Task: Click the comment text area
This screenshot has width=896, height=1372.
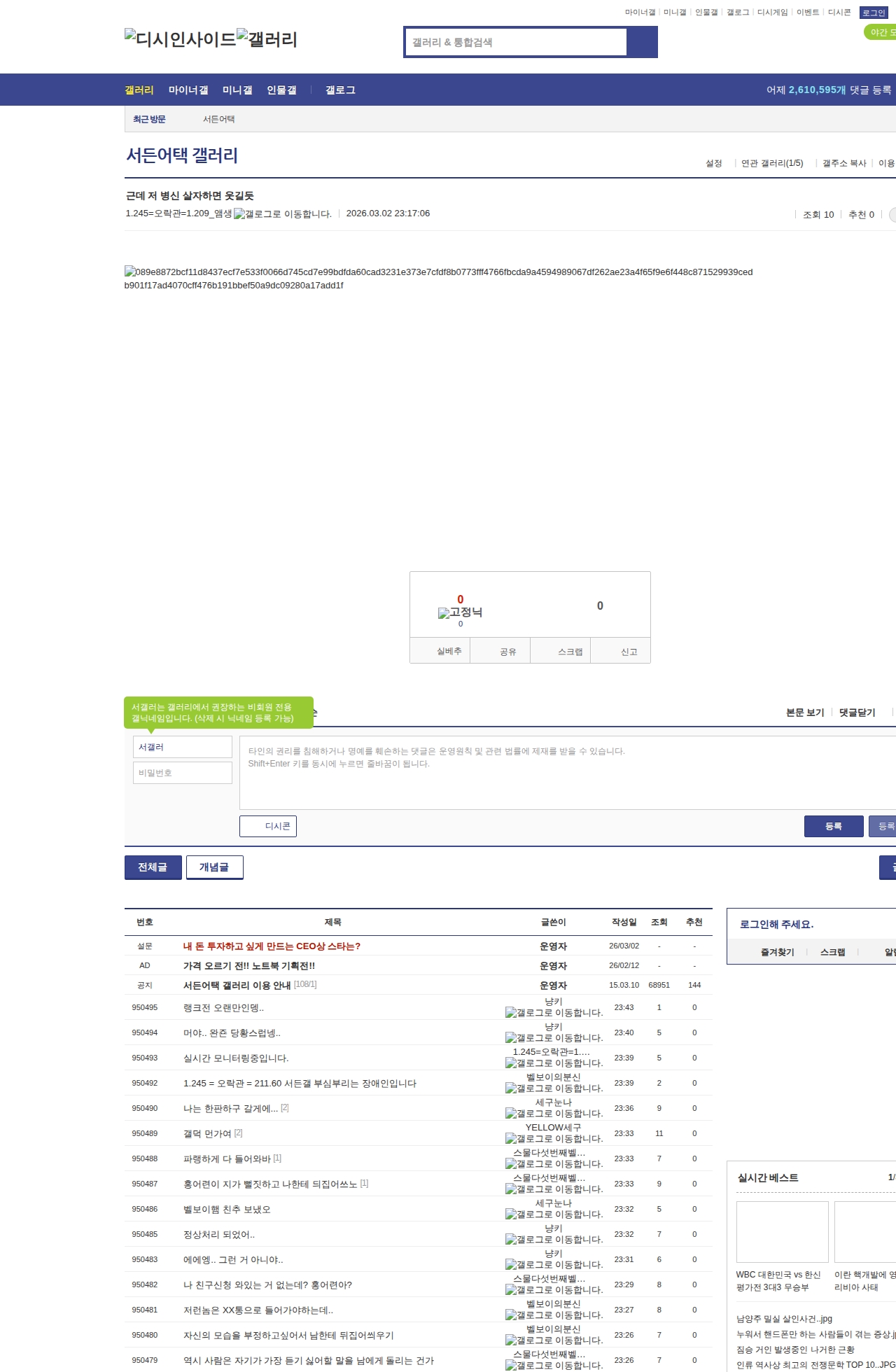Action: pos(568,773)
